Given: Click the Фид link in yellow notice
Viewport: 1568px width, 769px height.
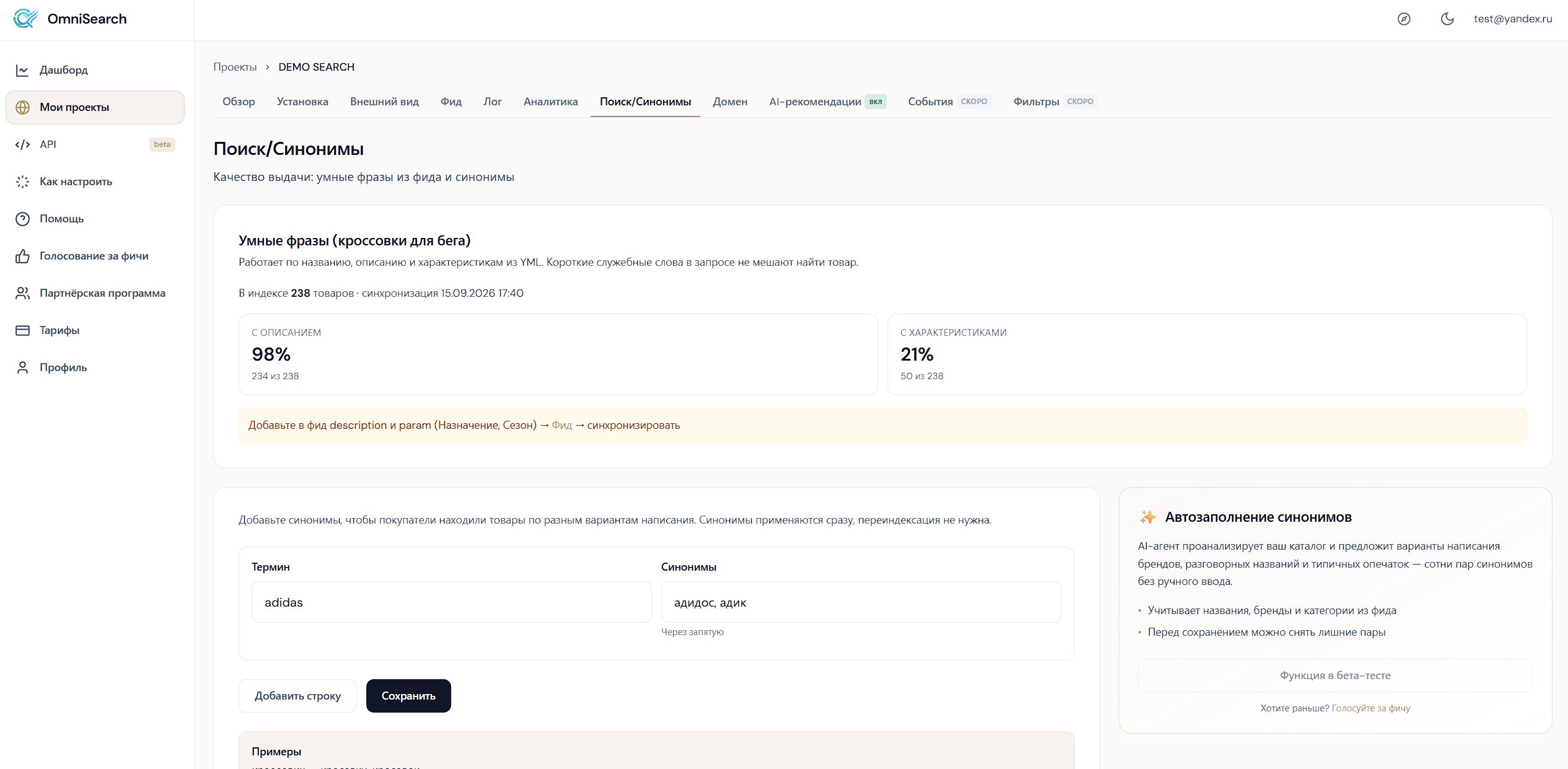Looking at the screenshot, I should (x=562, y=425).
